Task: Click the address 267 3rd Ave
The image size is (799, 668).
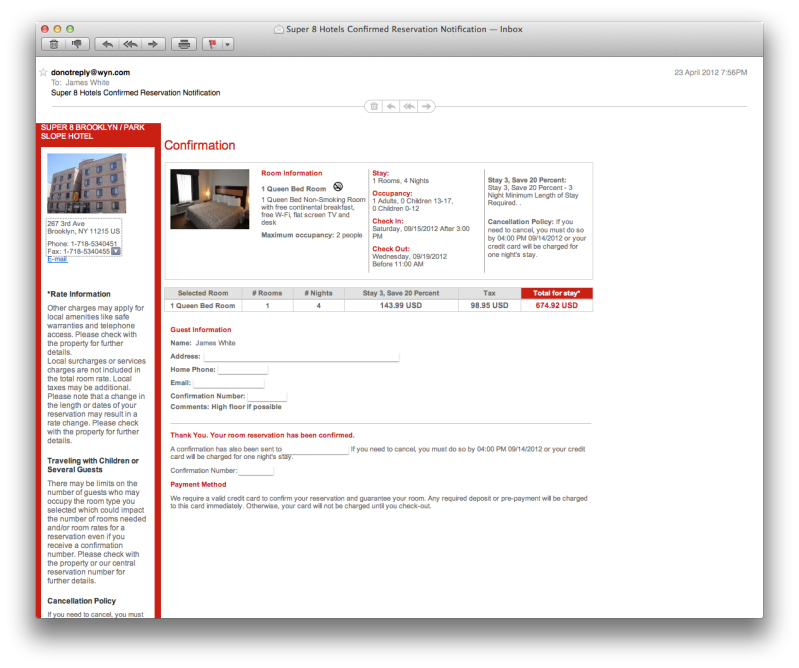Action: pos(66,224)
